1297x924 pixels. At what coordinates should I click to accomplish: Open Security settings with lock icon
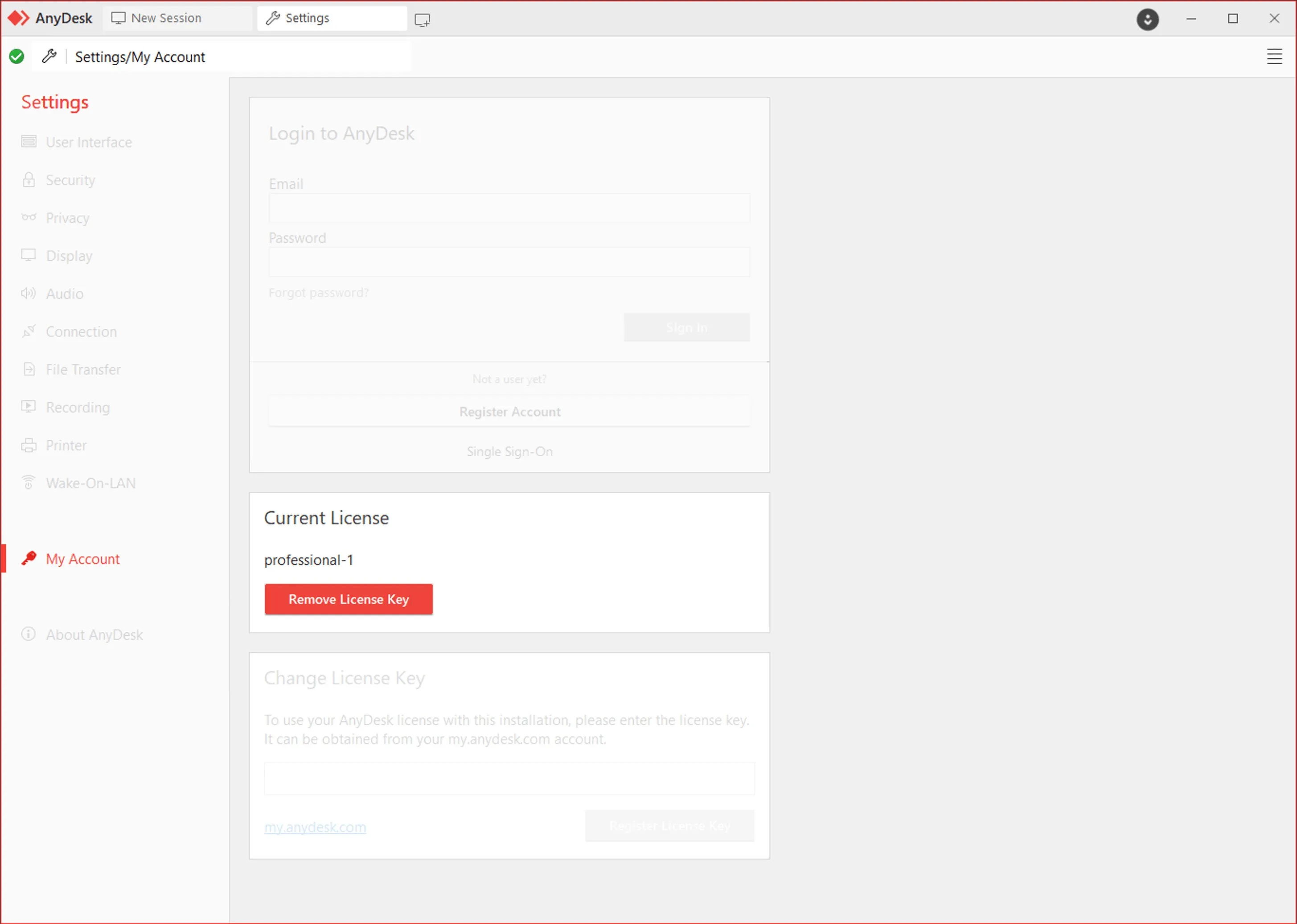point(70,180)
